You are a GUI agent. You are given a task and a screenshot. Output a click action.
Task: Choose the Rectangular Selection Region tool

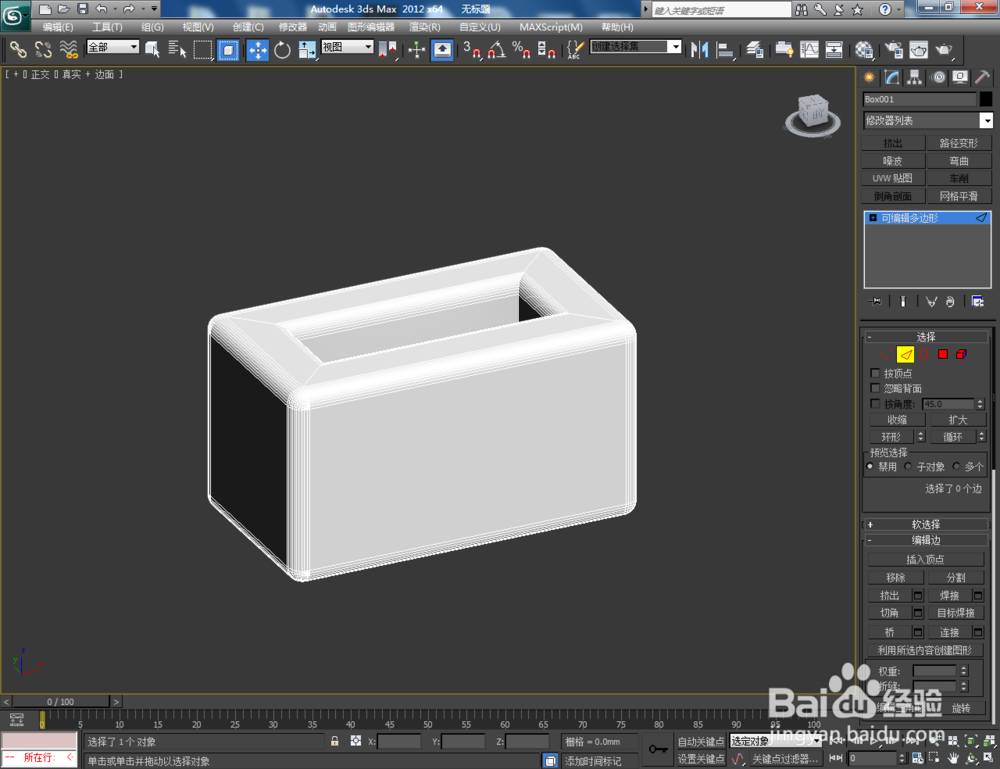pyautogui.click(x=203, y=49)
